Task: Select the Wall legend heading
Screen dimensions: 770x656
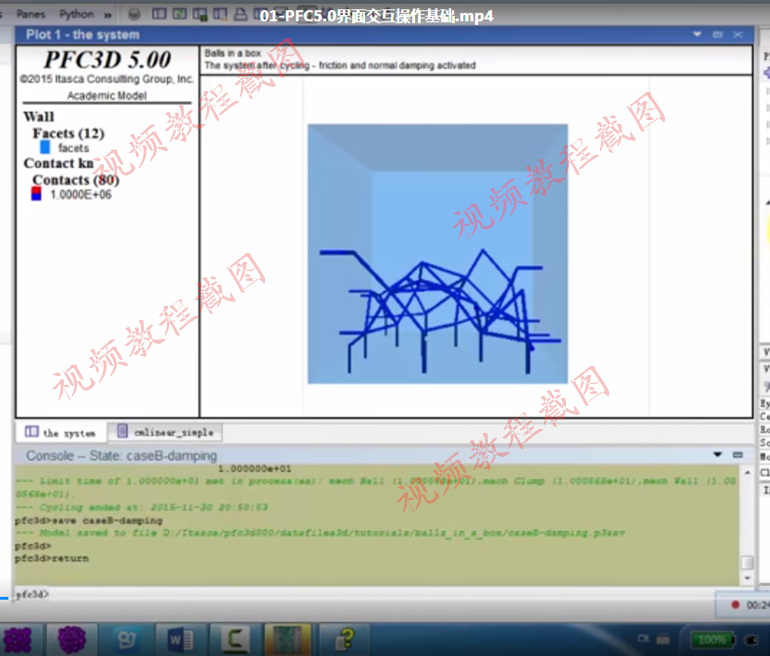Action: coord(39,117)
